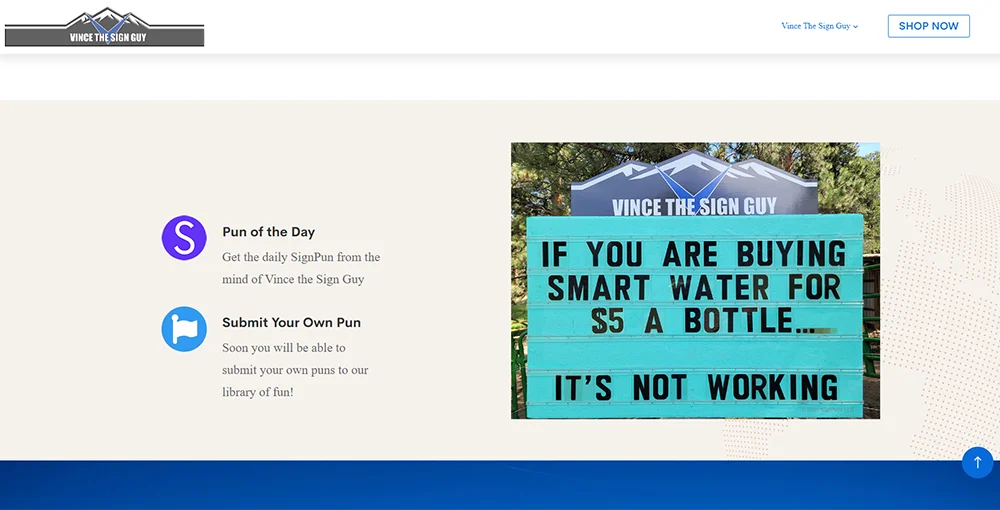
Task: Click the Submit Your Own Pun heading
Action: click(x=291, y=323)
